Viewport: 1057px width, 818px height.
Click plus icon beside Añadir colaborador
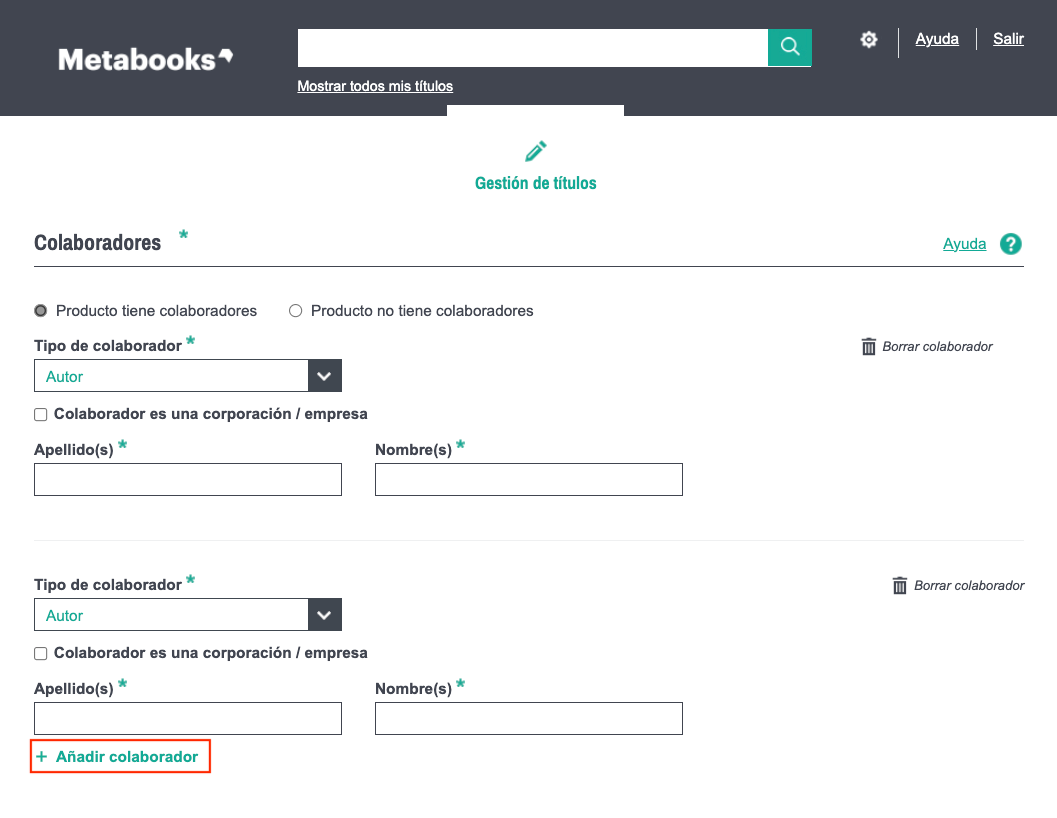click(x=42, y=757)
